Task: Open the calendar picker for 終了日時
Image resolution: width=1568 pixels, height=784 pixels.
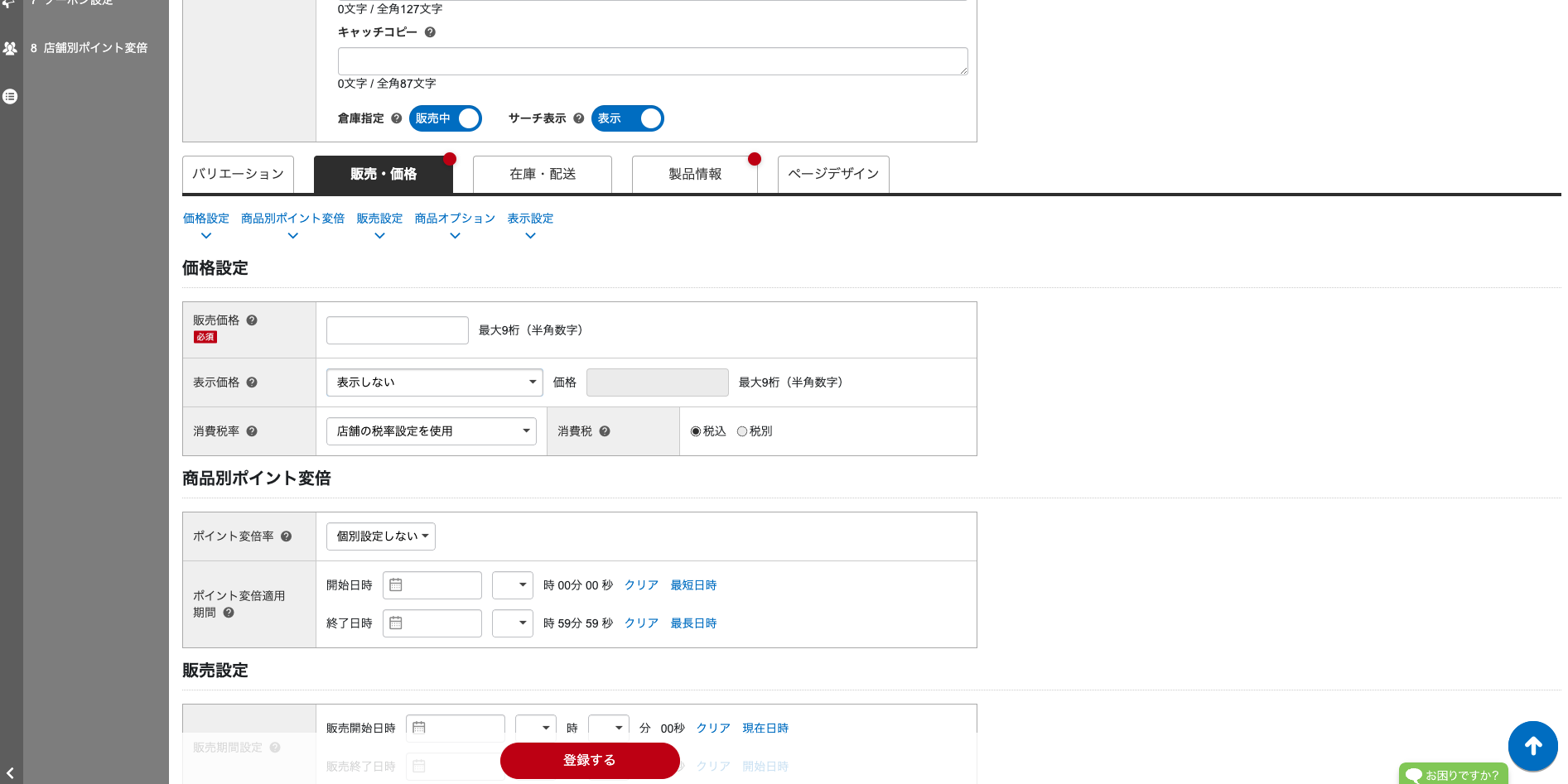Action: click(x=397, y=623)
